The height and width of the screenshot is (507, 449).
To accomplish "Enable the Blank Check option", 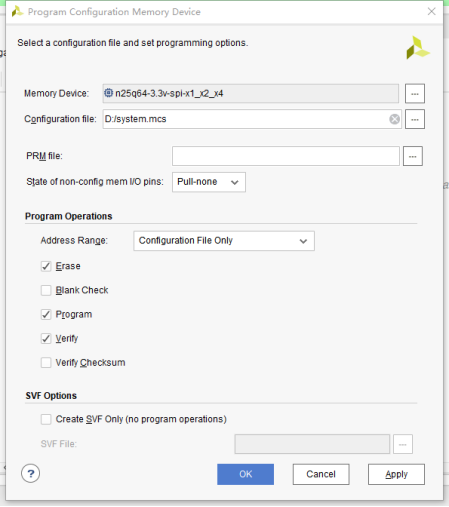I will 46,290.
